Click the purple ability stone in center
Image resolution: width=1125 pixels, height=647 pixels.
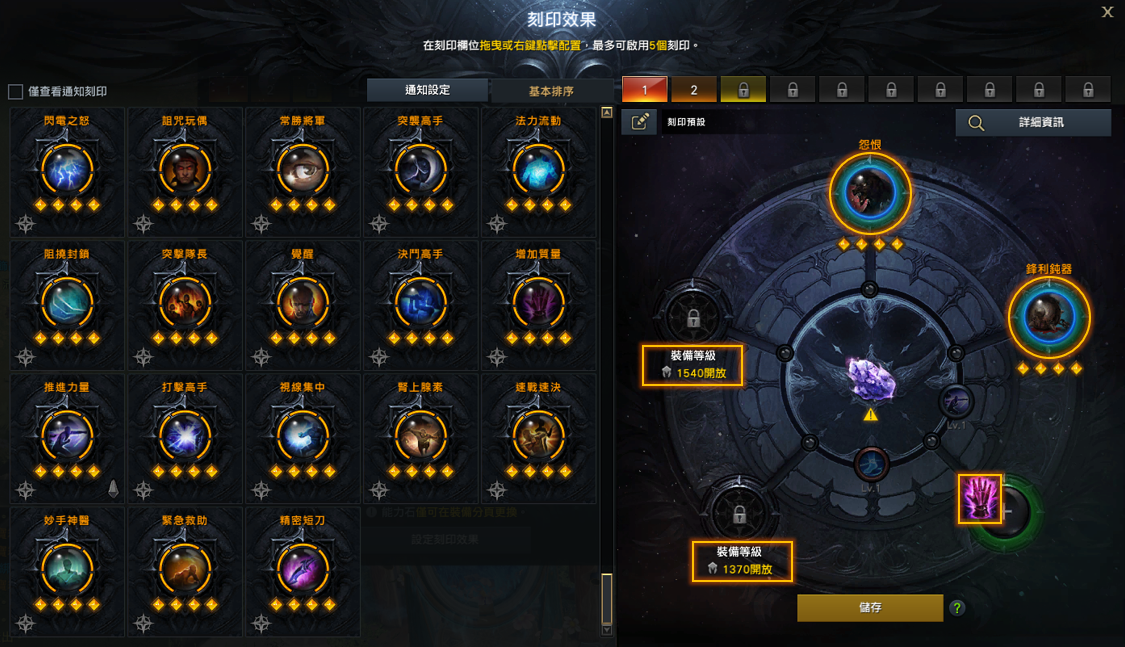click(871, 377)
